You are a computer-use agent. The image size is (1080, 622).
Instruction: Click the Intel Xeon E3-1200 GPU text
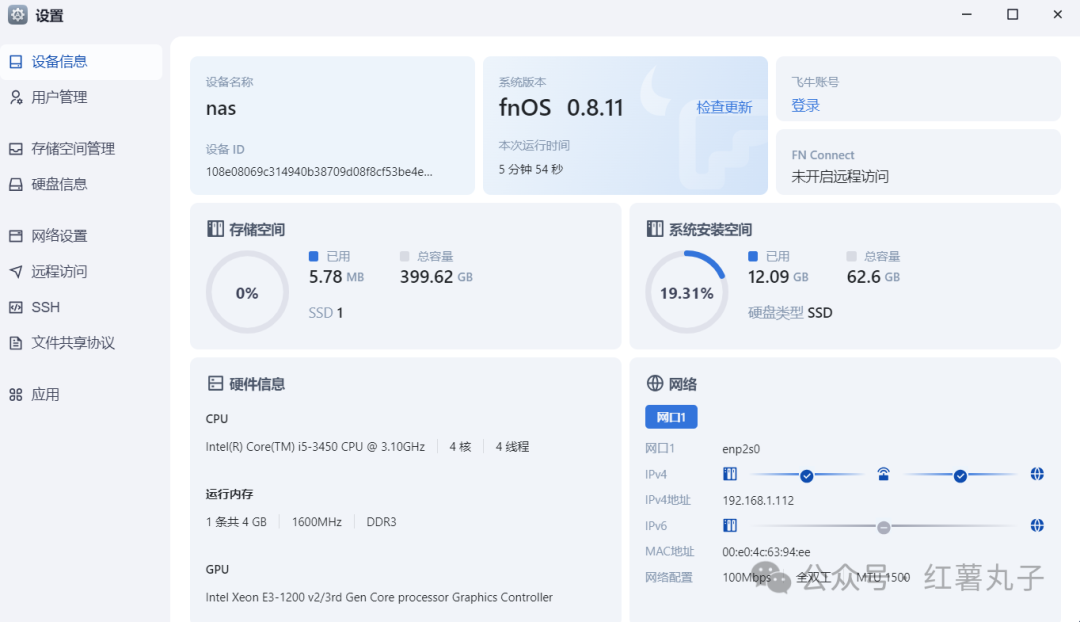point(379,597)
